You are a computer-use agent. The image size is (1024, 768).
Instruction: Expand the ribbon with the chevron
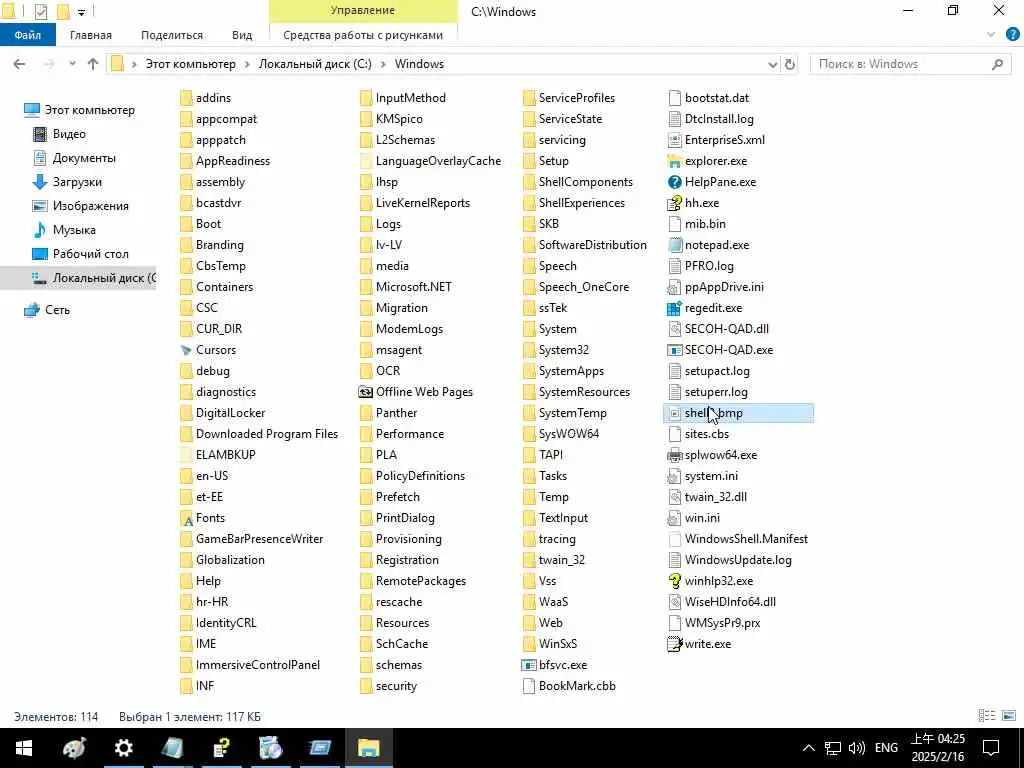tap(991, 35)
